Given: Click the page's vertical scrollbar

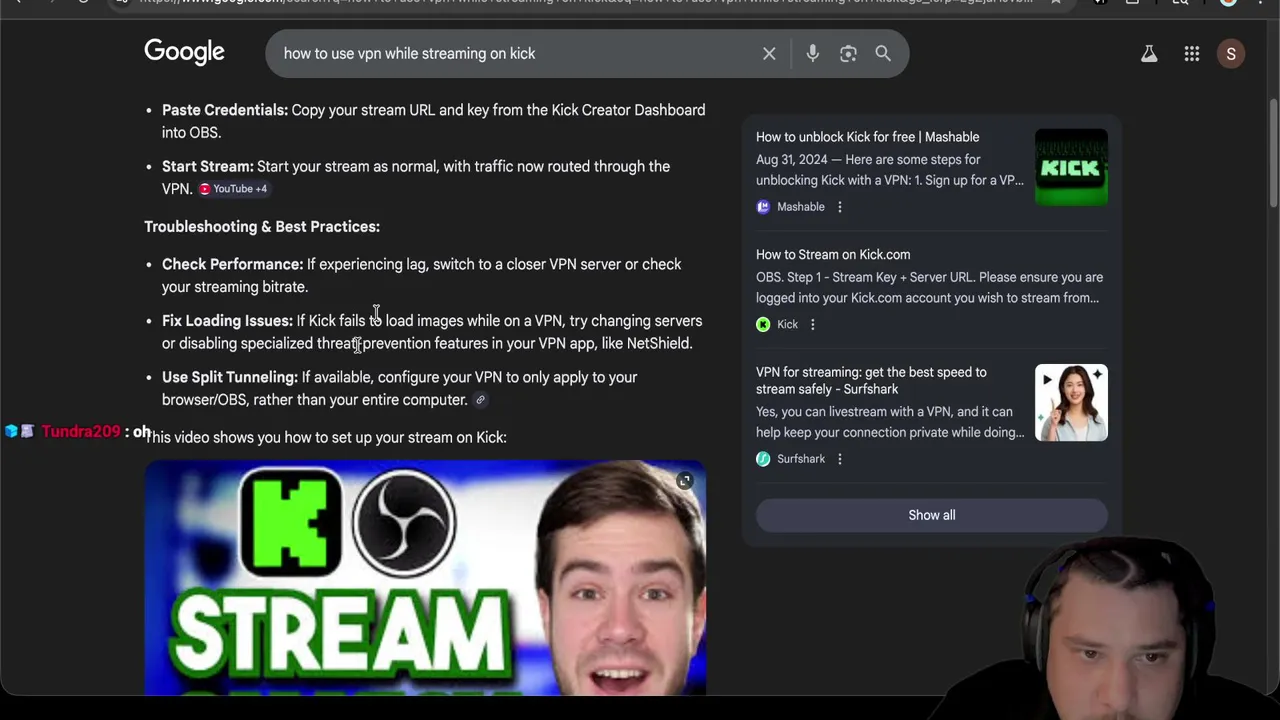Looking at the screenshot, I should pyautogui.click(x=1273, y=155).
